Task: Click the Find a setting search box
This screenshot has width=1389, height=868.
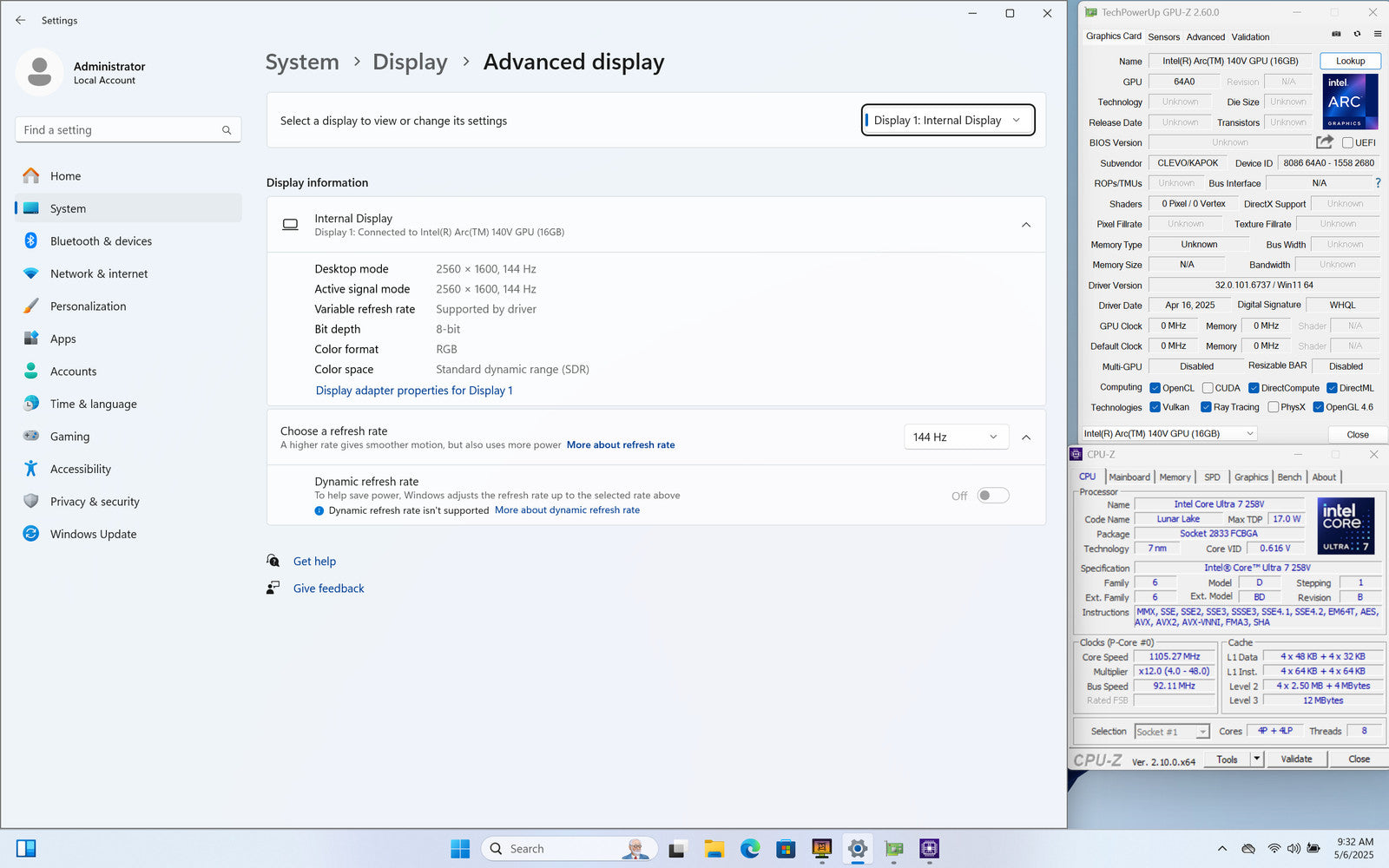Action: 122,130
